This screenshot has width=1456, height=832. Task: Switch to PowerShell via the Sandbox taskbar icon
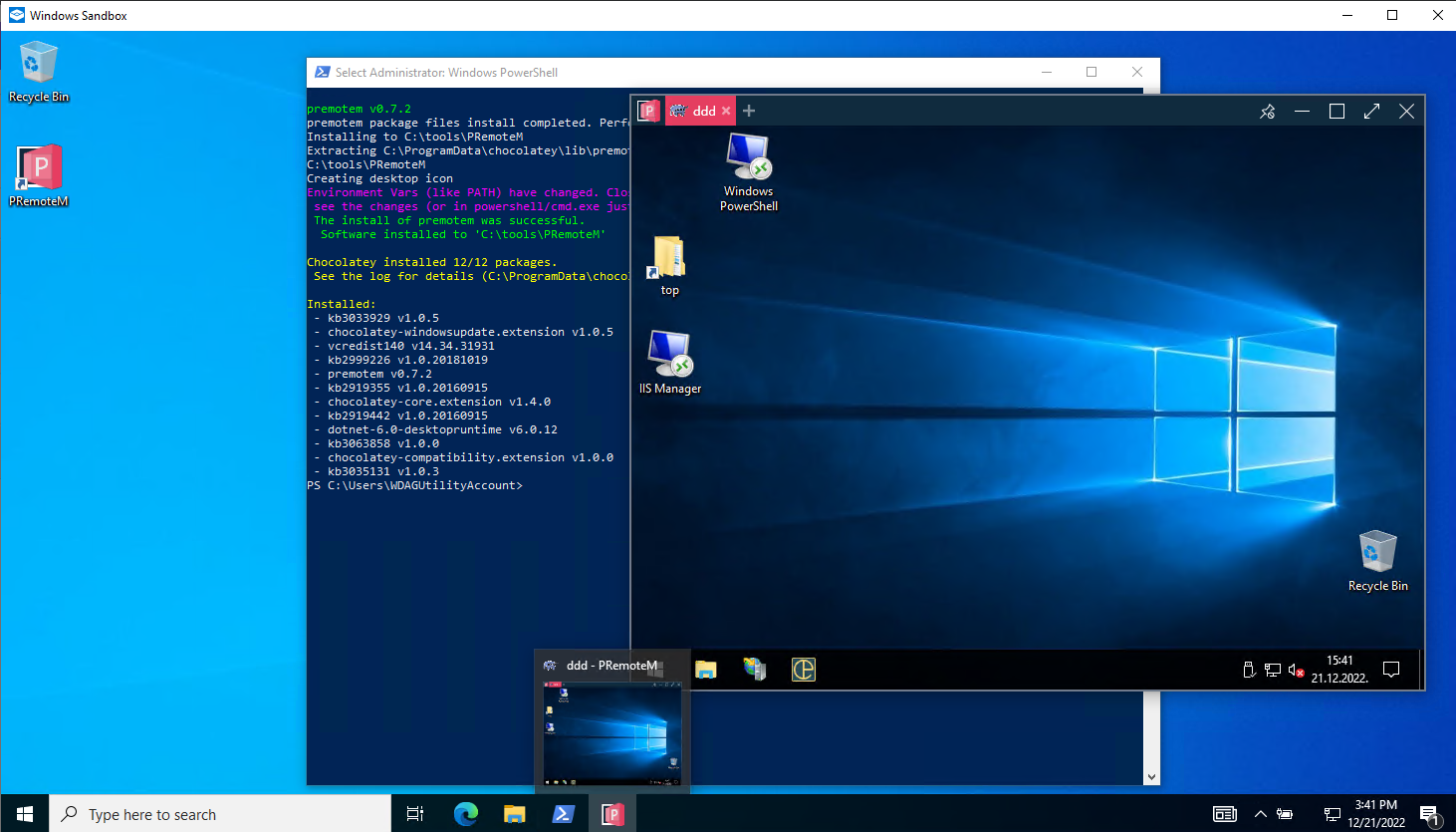click(563, 814)
